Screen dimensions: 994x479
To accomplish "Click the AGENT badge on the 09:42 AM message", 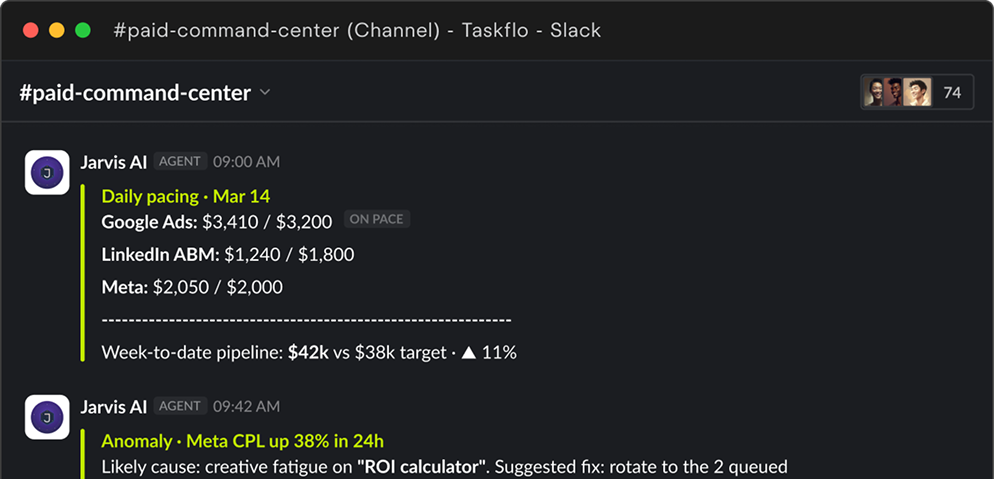I will 180,406.
